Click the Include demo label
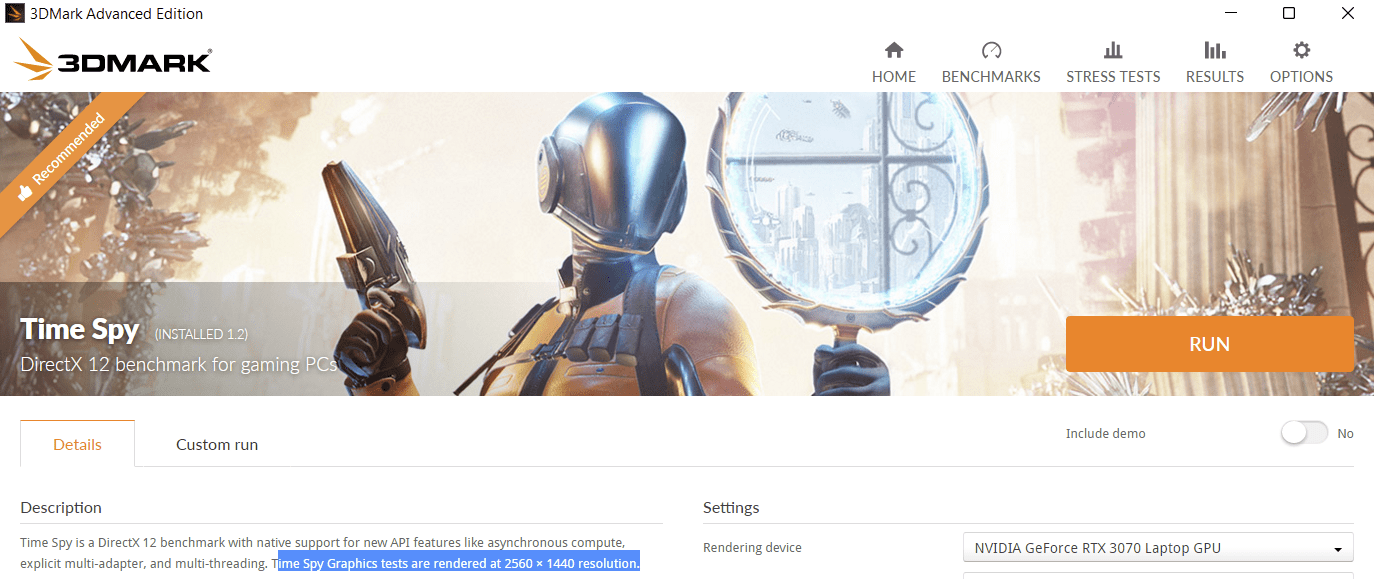The width and height of the screenshot is (1374, 579). 1106,433
